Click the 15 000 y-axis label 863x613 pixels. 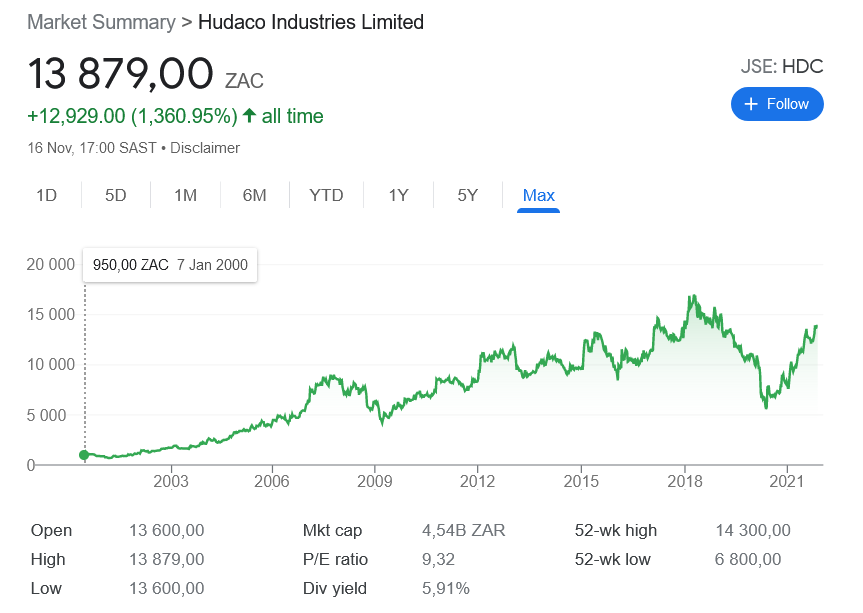coord(51,315)
